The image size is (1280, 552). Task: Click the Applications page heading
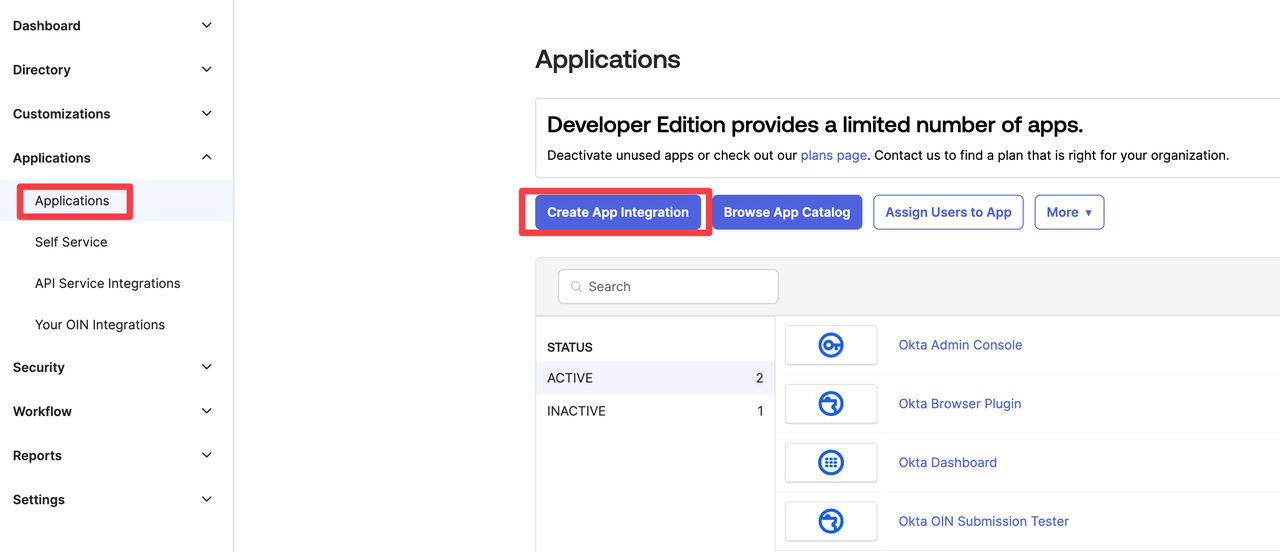608,59
